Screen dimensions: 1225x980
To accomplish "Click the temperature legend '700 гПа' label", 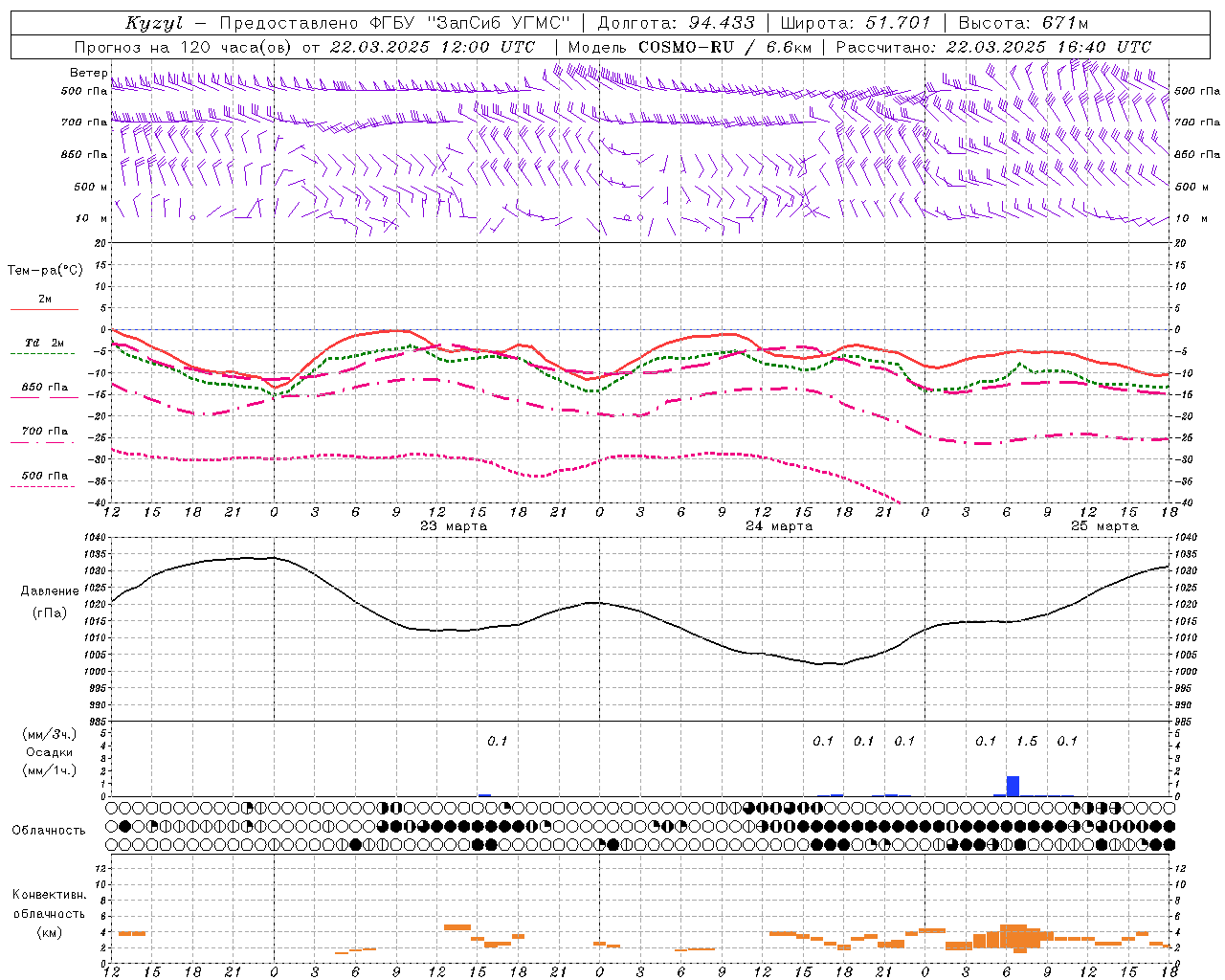I will coord(45,431).
